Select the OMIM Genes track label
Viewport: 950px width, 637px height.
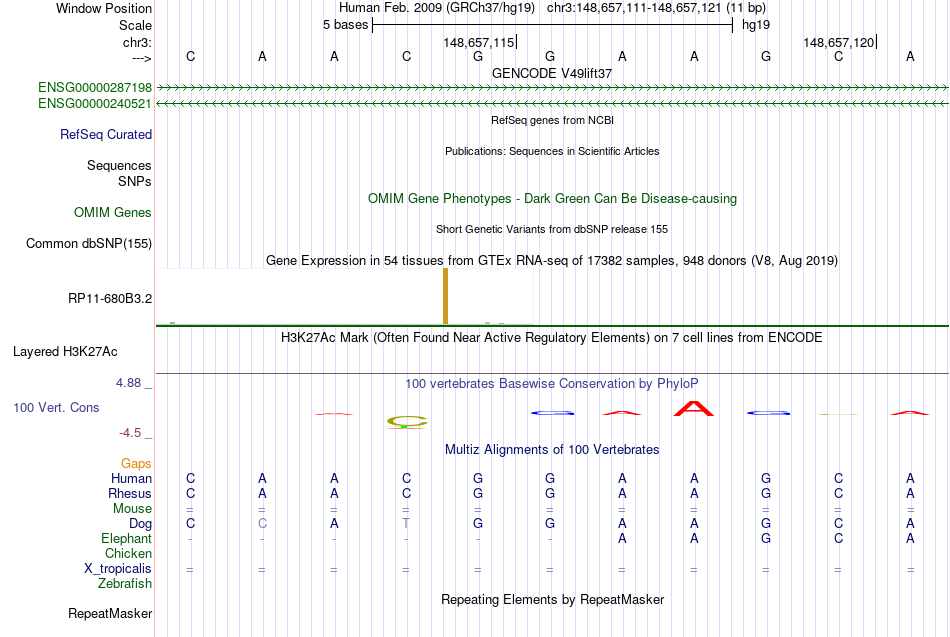[x=113, y=212]
